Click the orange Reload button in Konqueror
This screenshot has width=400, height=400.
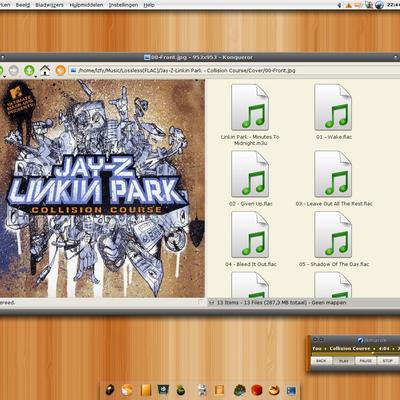60,70
